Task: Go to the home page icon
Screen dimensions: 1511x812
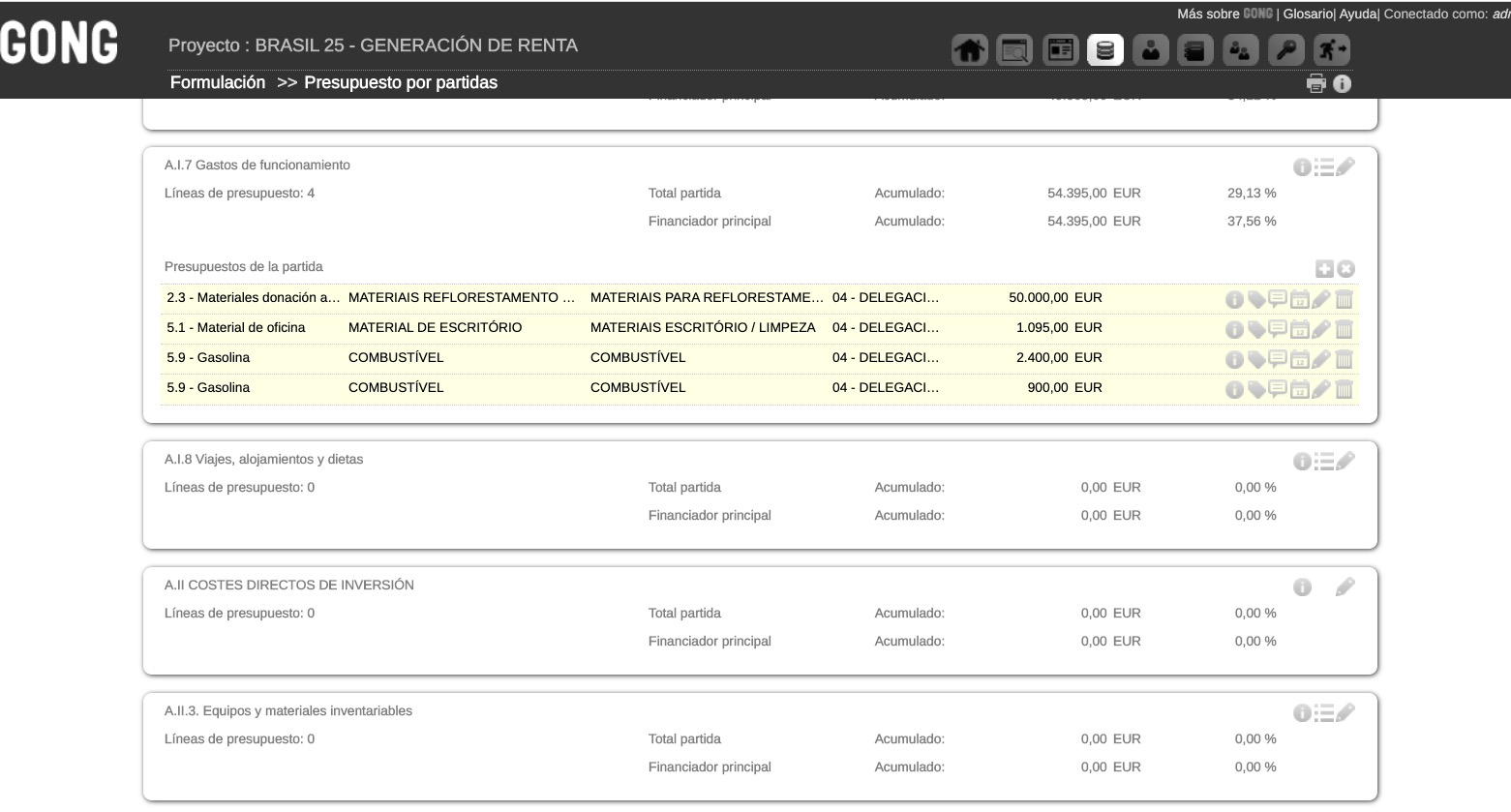Action: tap(969, 50)
